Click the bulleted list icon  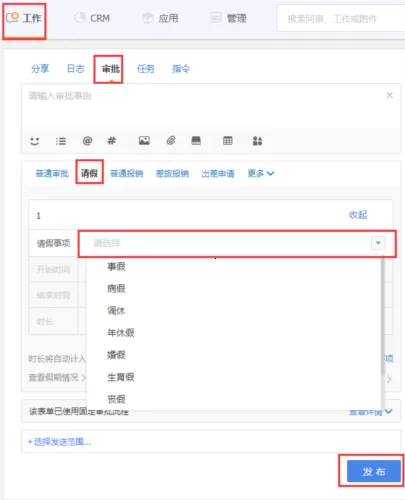(x=61, y=141)
